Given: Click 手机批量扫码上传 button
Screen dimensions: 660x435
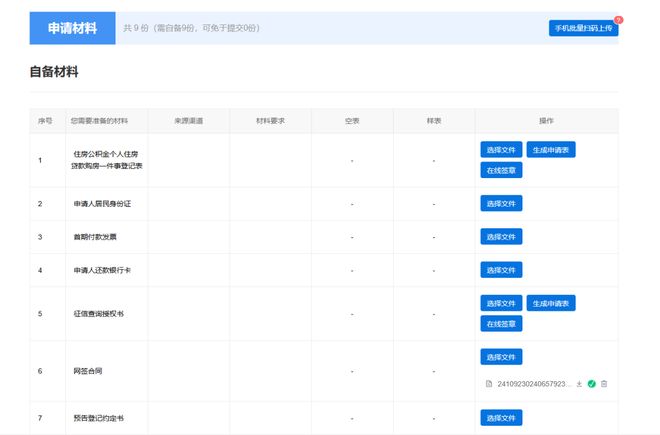Looking at the screenshot, I should [583, 28].
